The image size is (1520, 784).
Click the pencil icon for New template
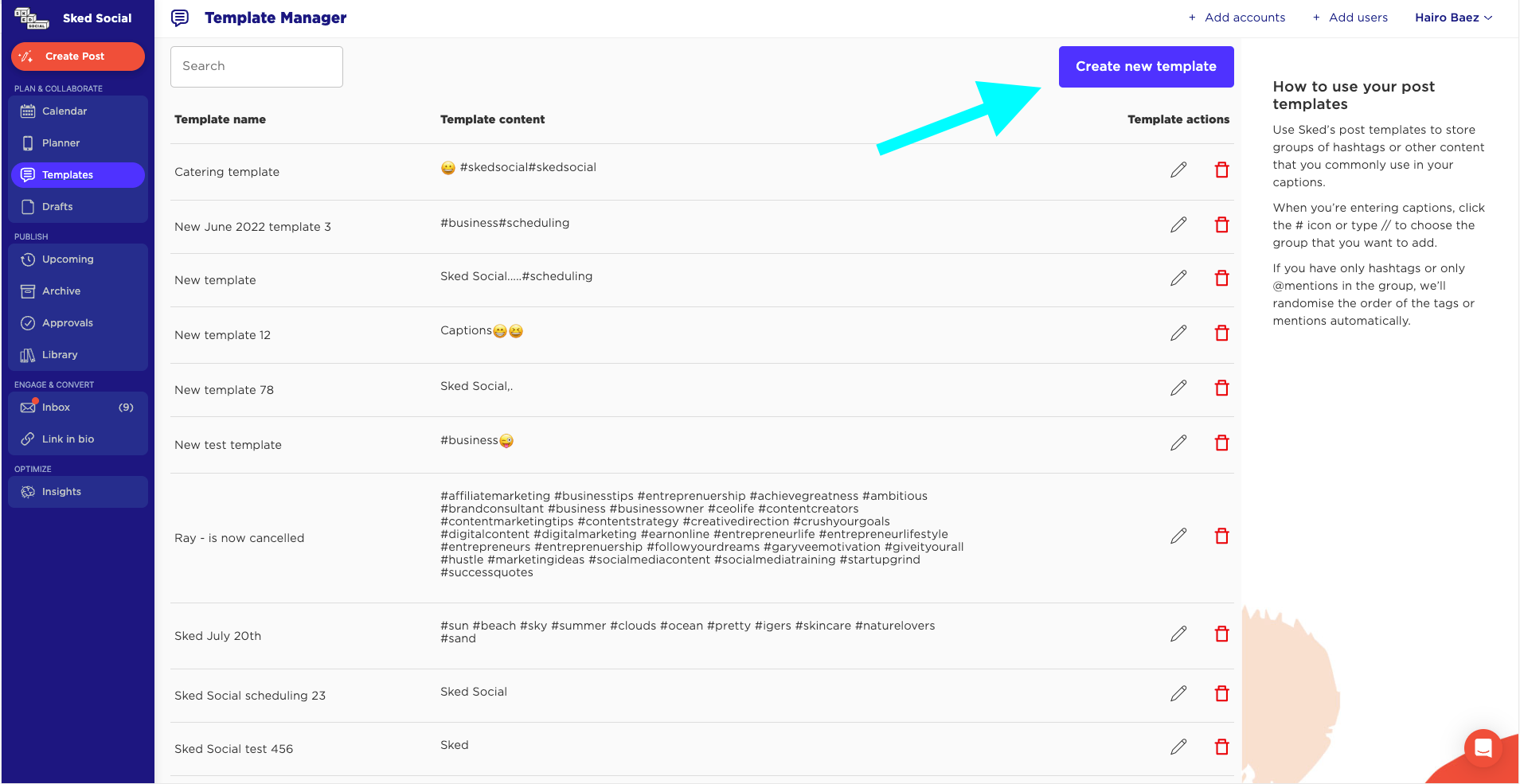(1178, 278)
